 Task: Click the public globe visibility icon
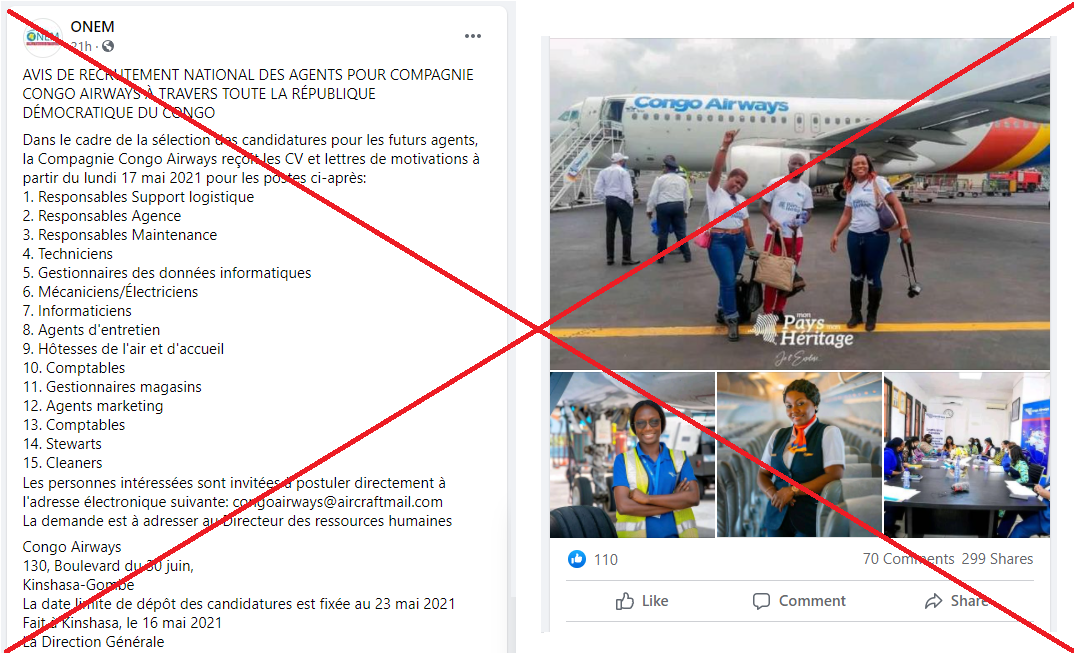click(x=108, y=47)
